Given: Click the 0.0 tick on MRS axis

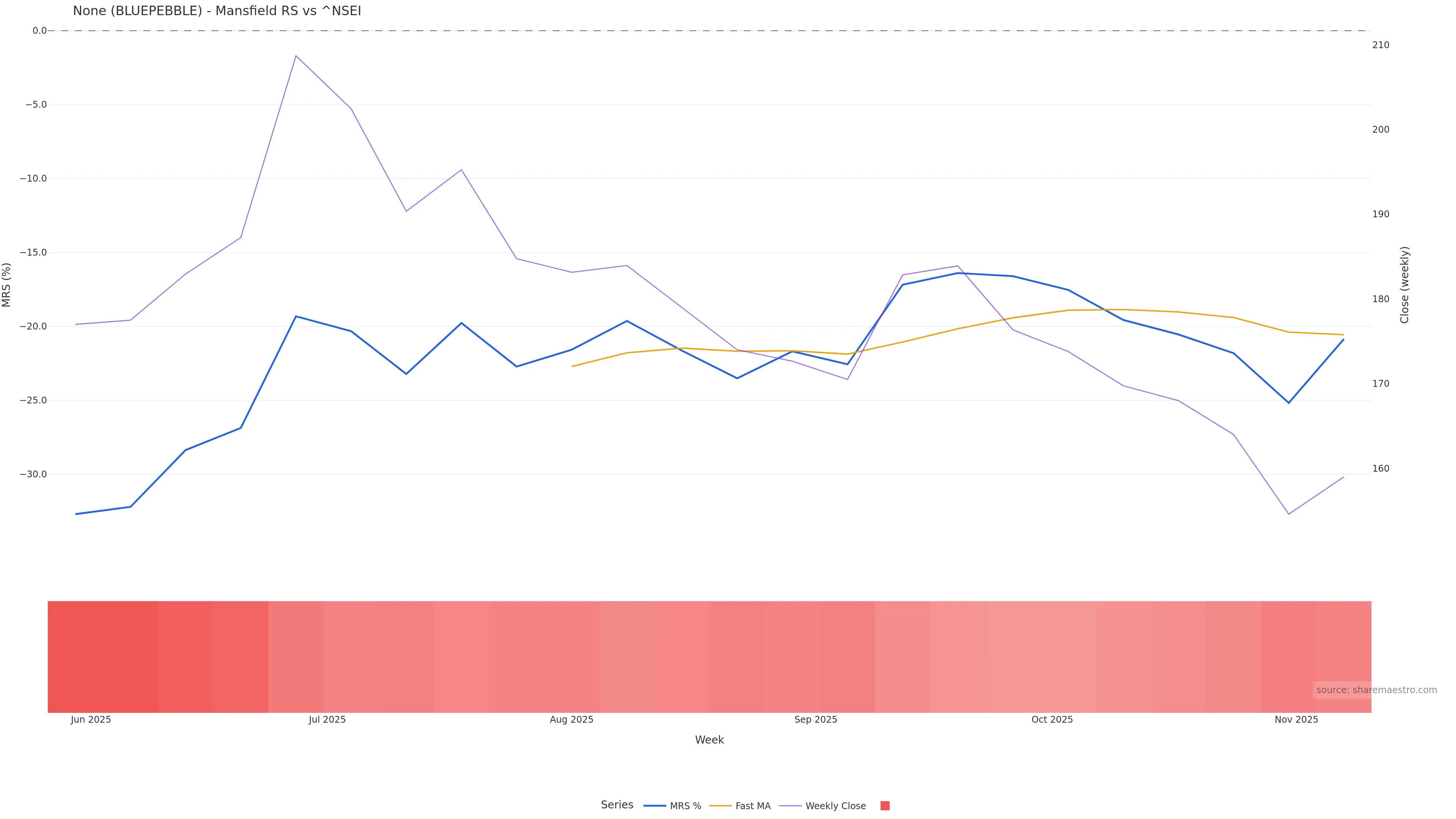Looking at the screenshot, I should [39, 30].
